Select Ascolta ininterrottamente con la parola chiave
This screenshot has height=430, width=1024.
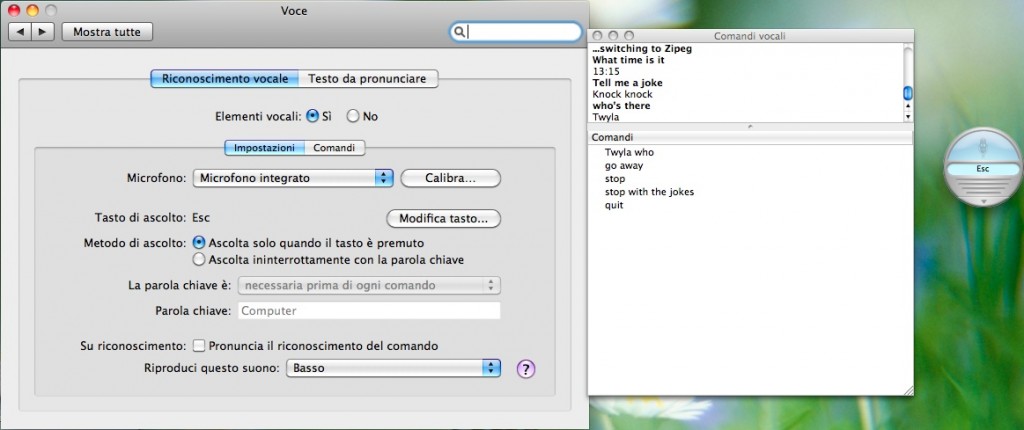199,260
